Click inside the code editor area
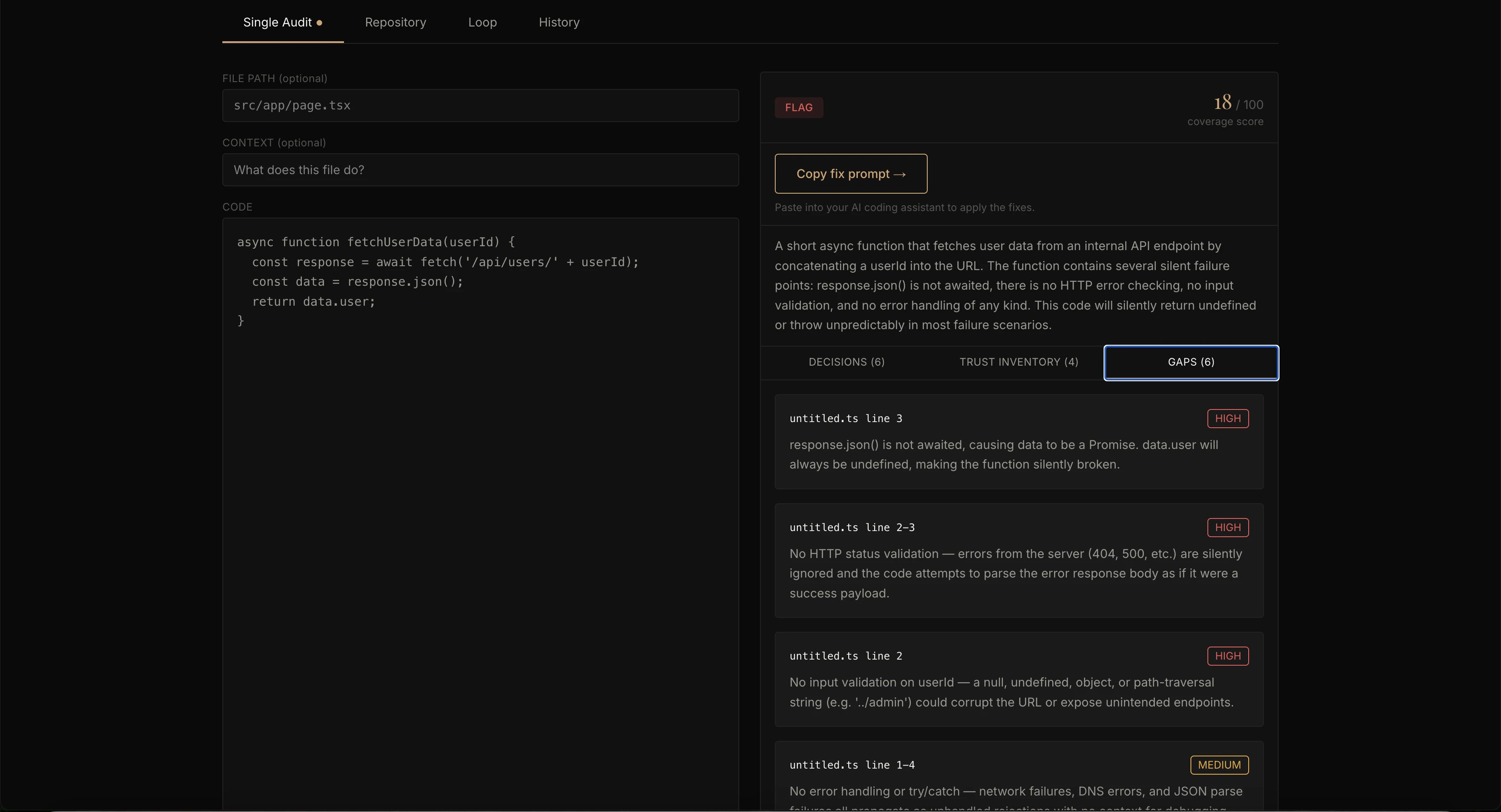Image resolution: width=1501 pixels, height=812 pixels. [x=480, y=512]
